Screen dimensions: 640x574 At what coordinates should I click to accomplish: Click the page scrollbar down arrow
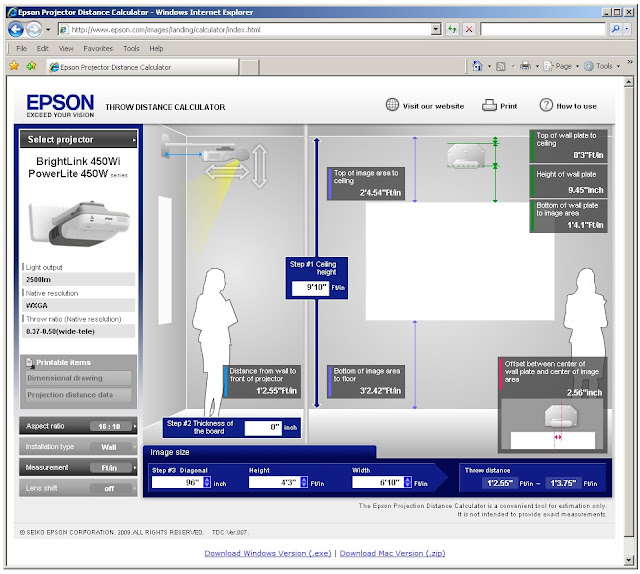[629, 561]
